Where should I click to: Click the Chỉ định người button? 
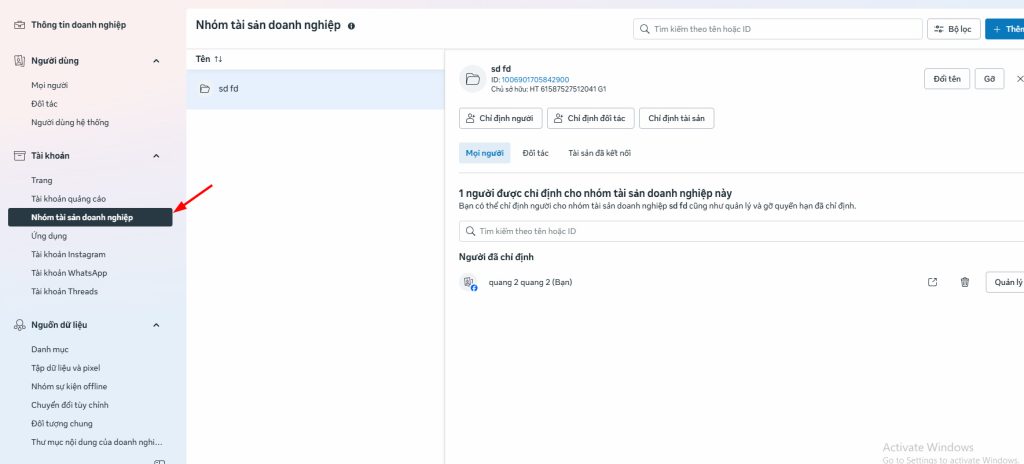500,118
